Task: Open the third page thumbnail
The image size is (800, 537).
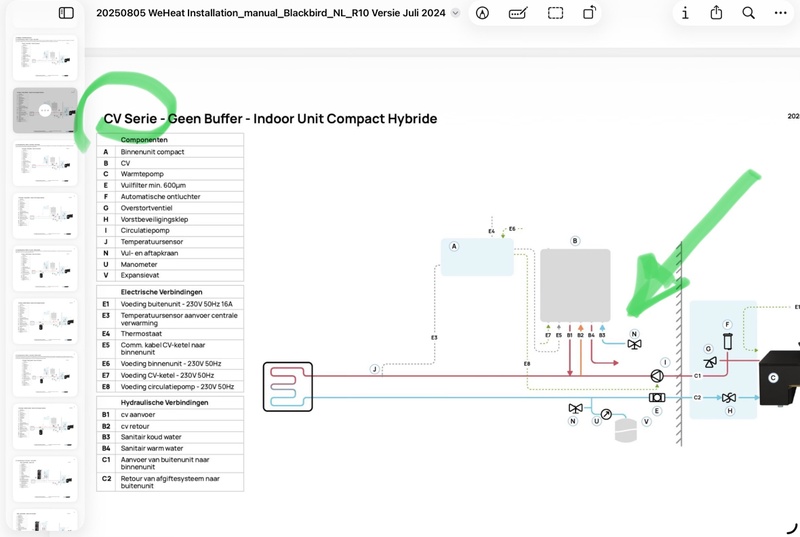Action: 45,163
